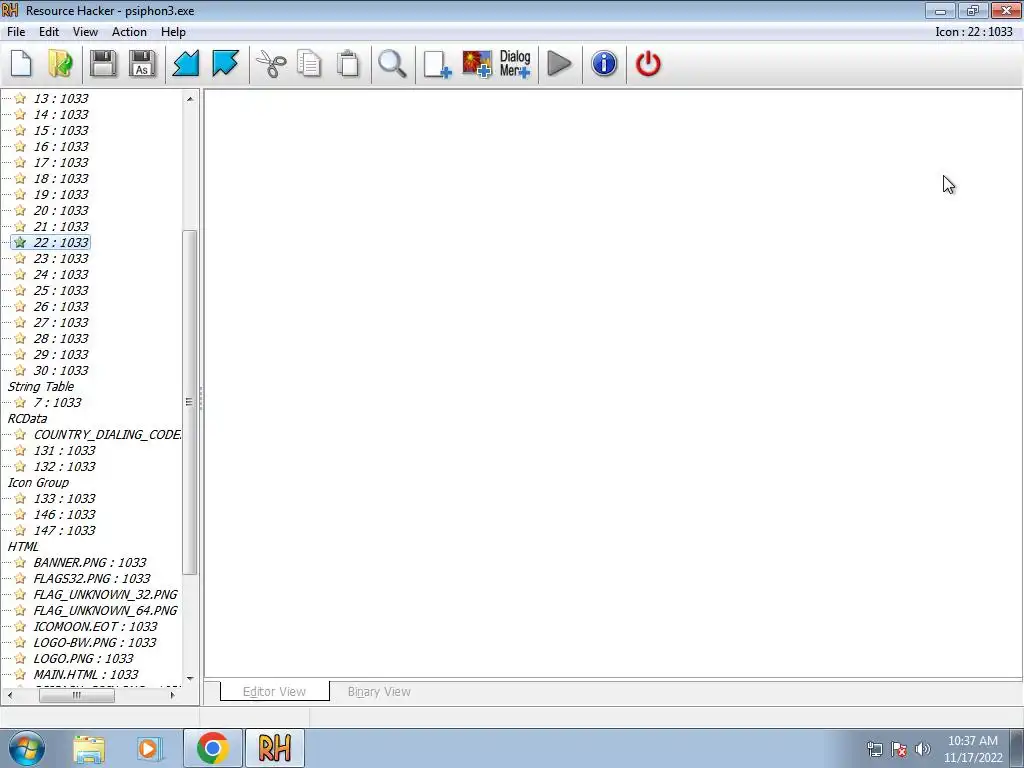Save the file using the floppy disk icon

point(103,64)
